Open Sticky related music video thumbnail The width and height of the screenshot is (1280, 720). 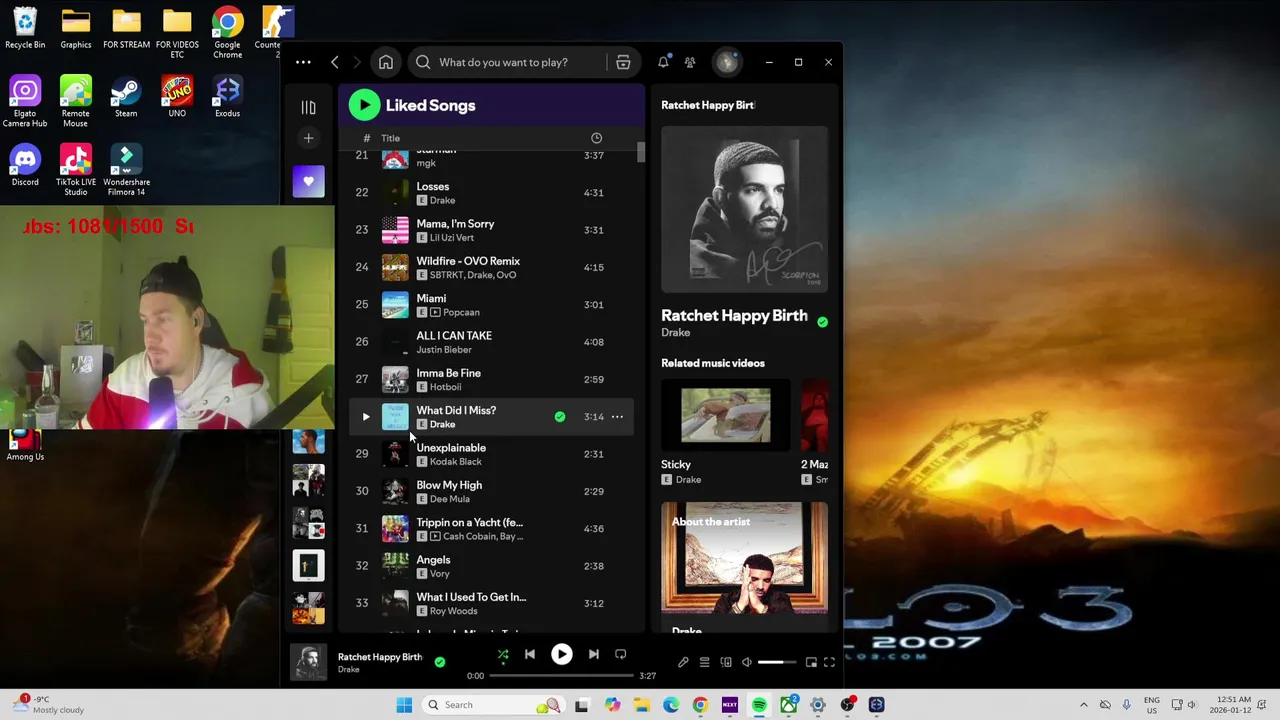coord(726,415)
